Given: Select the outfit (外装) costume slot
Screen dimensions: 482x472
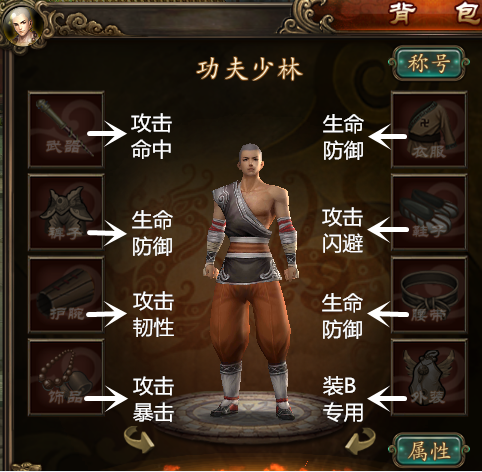Looking at the screenshot, I should pyautogui.click(x=429, y=377).
